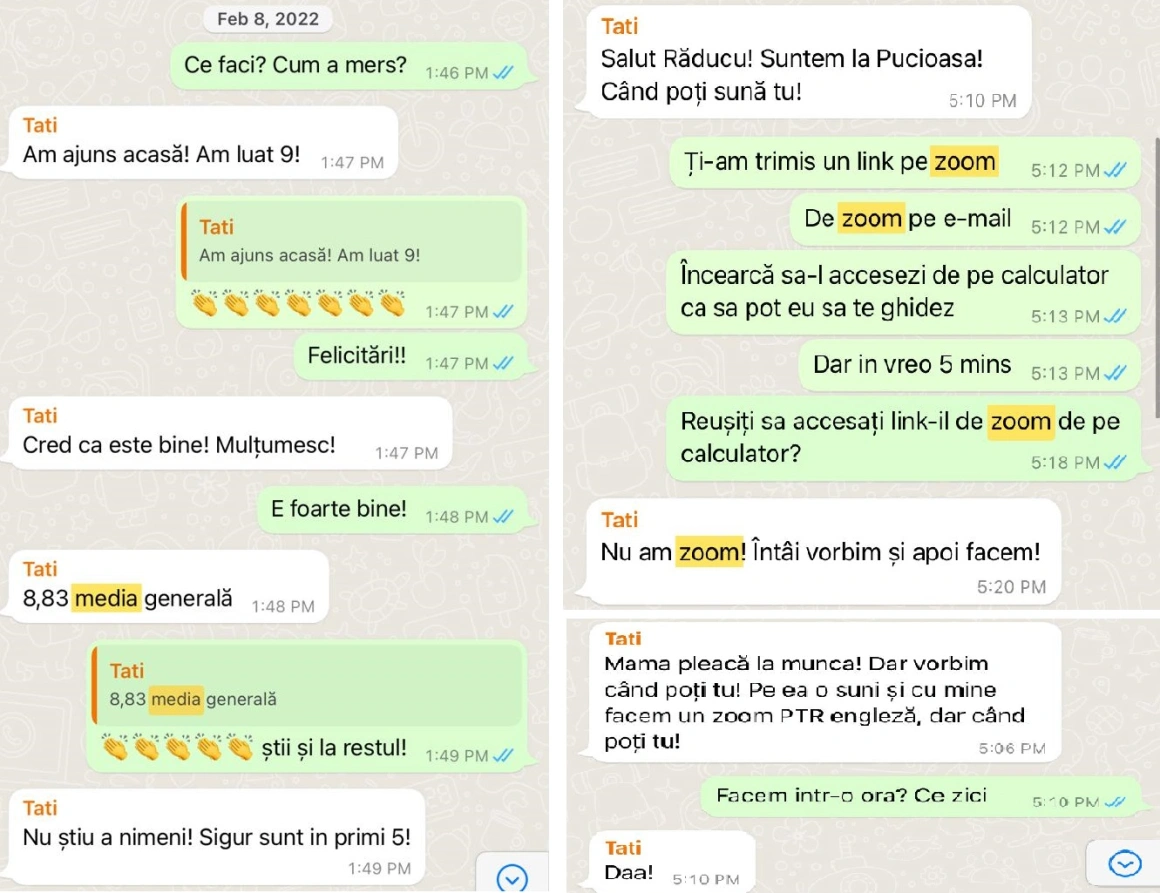Click highlighted 'media' in '8,83 media generală' message
The width and height of the screenshot is (1160, 893).
(106, 598)
